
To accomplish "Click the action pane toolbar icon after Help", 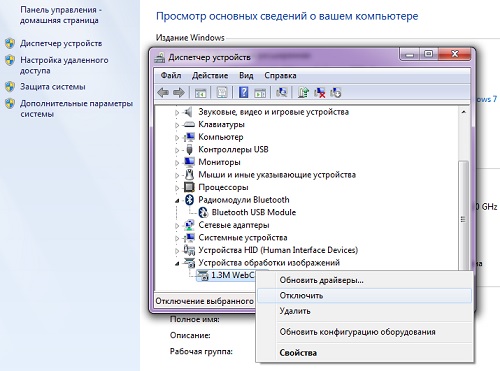I will coord(260,92).
